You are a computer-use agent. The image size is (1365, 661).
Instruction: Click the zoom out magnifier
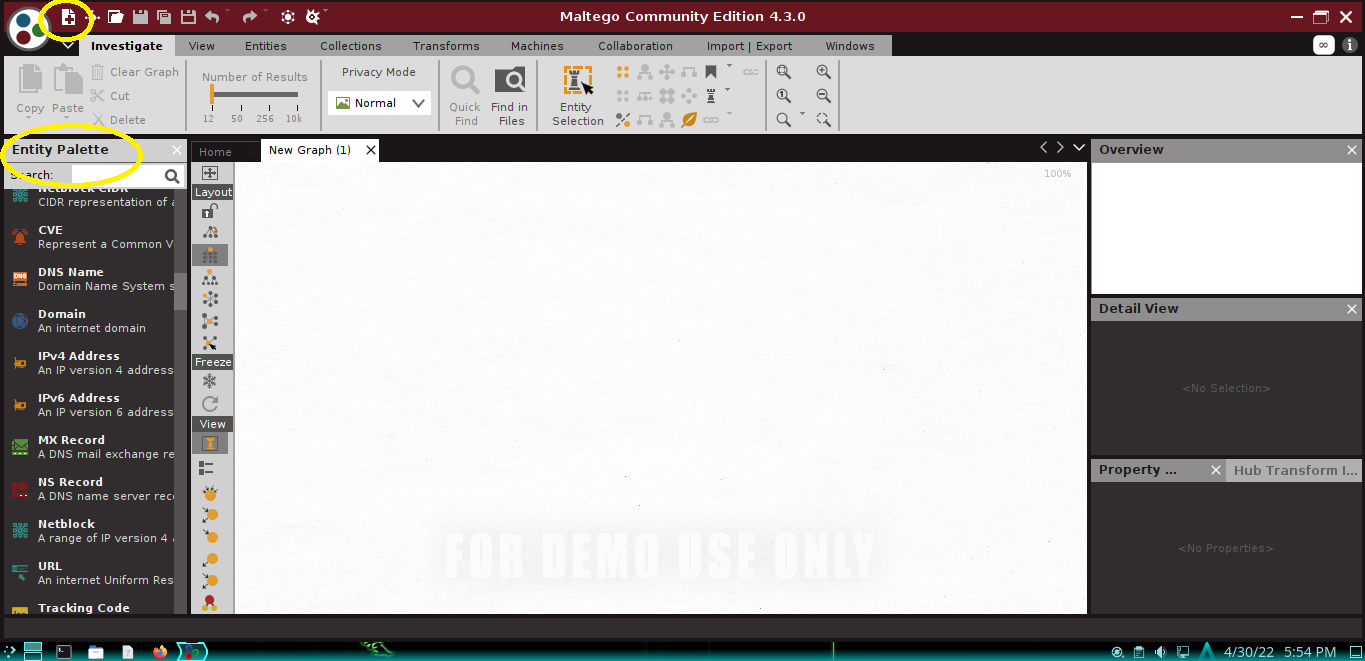(823, 96)
